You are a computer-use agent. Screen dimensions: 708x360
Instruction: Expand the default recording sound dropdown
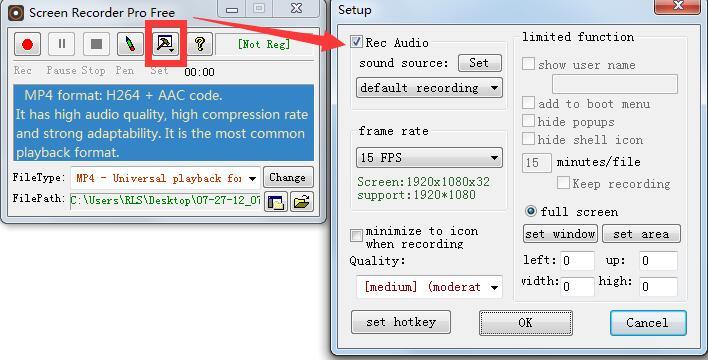429,88
